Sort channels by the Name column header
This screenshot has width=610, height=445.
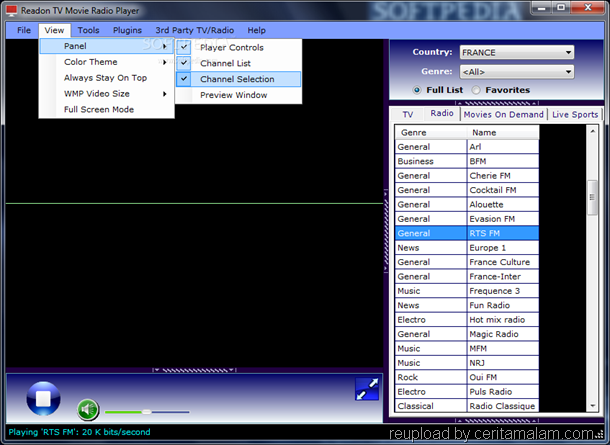tap(503, 132)
